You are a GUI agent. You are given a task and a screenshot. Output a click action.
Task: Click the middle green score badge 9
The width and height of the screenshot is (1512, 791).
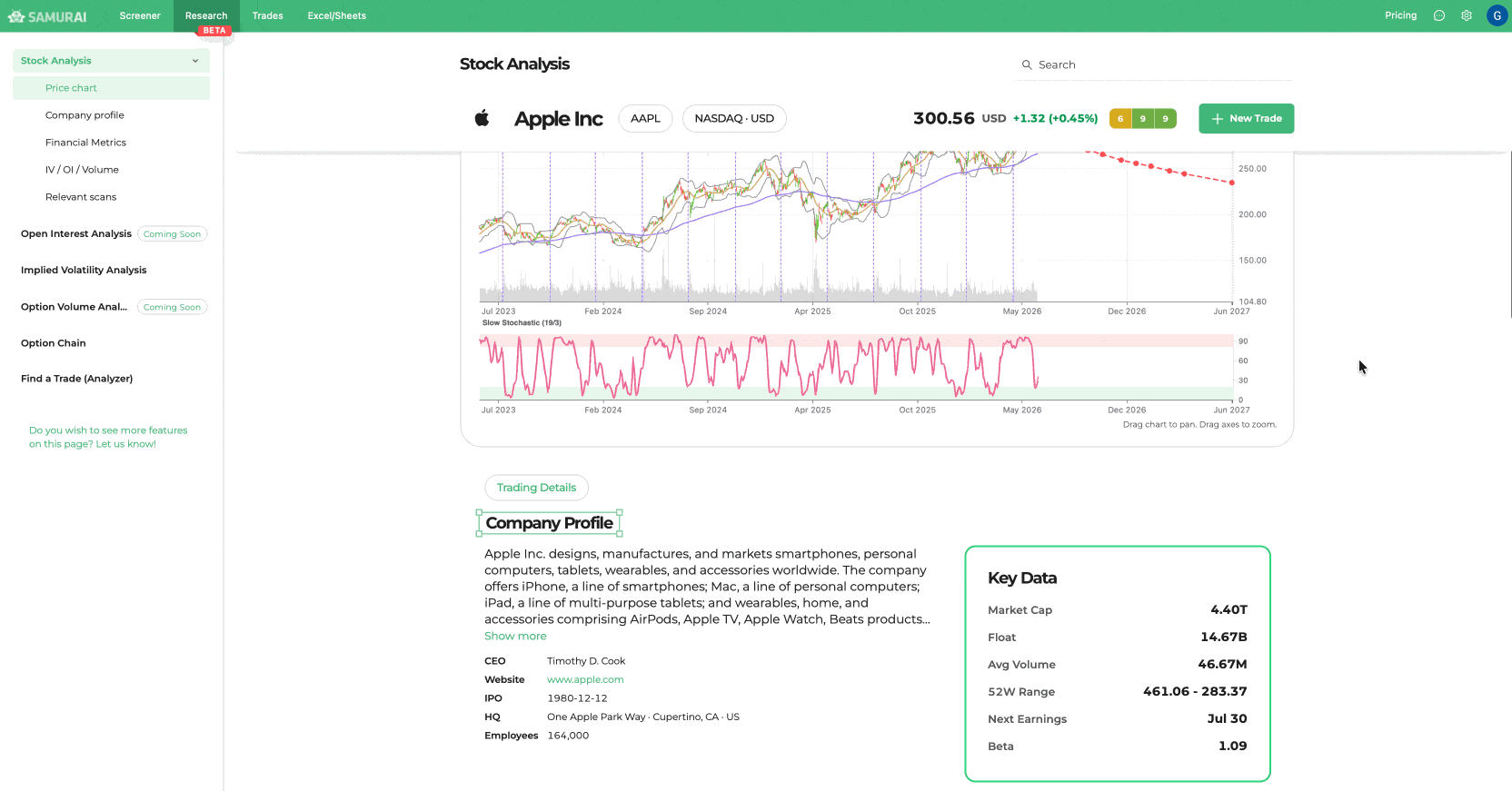[x=1143, y=118]
